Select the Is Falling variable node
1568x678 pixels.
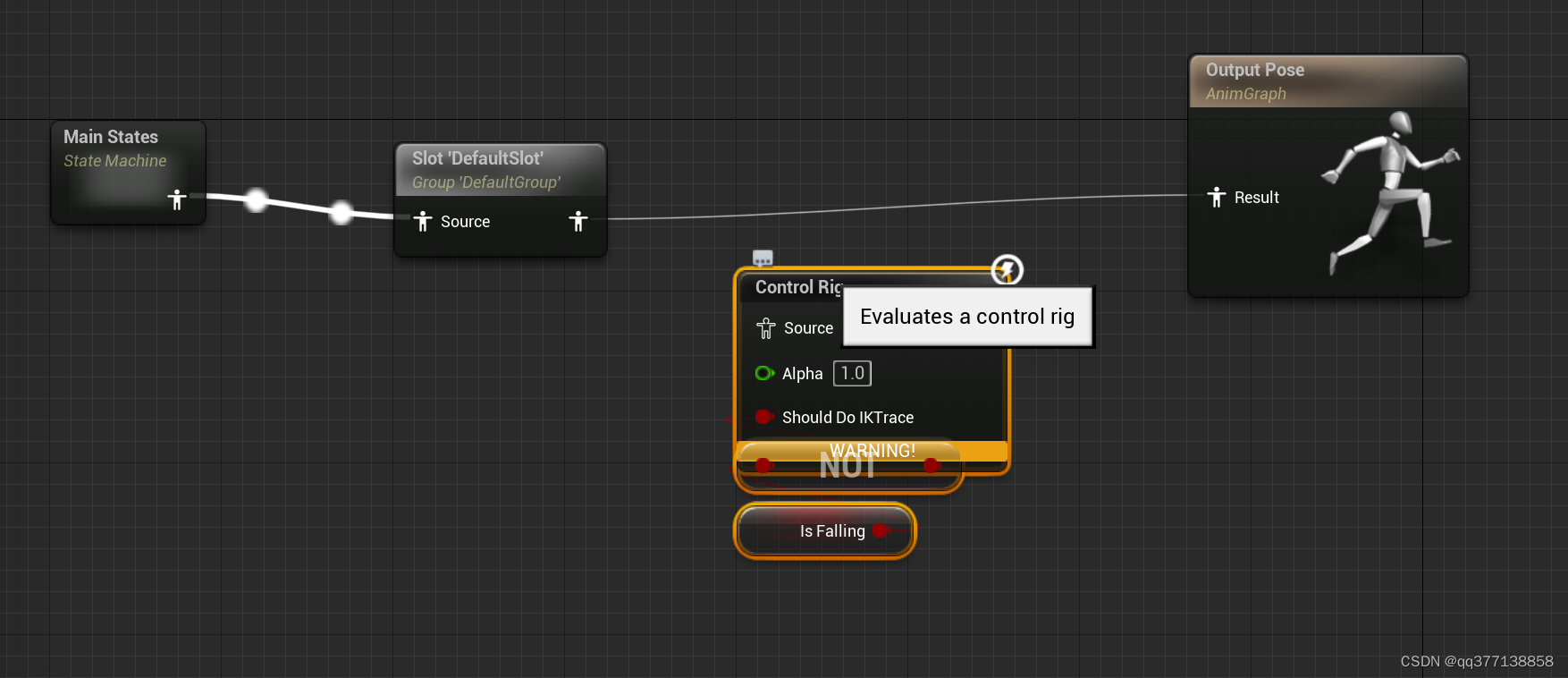pos(825,531)
